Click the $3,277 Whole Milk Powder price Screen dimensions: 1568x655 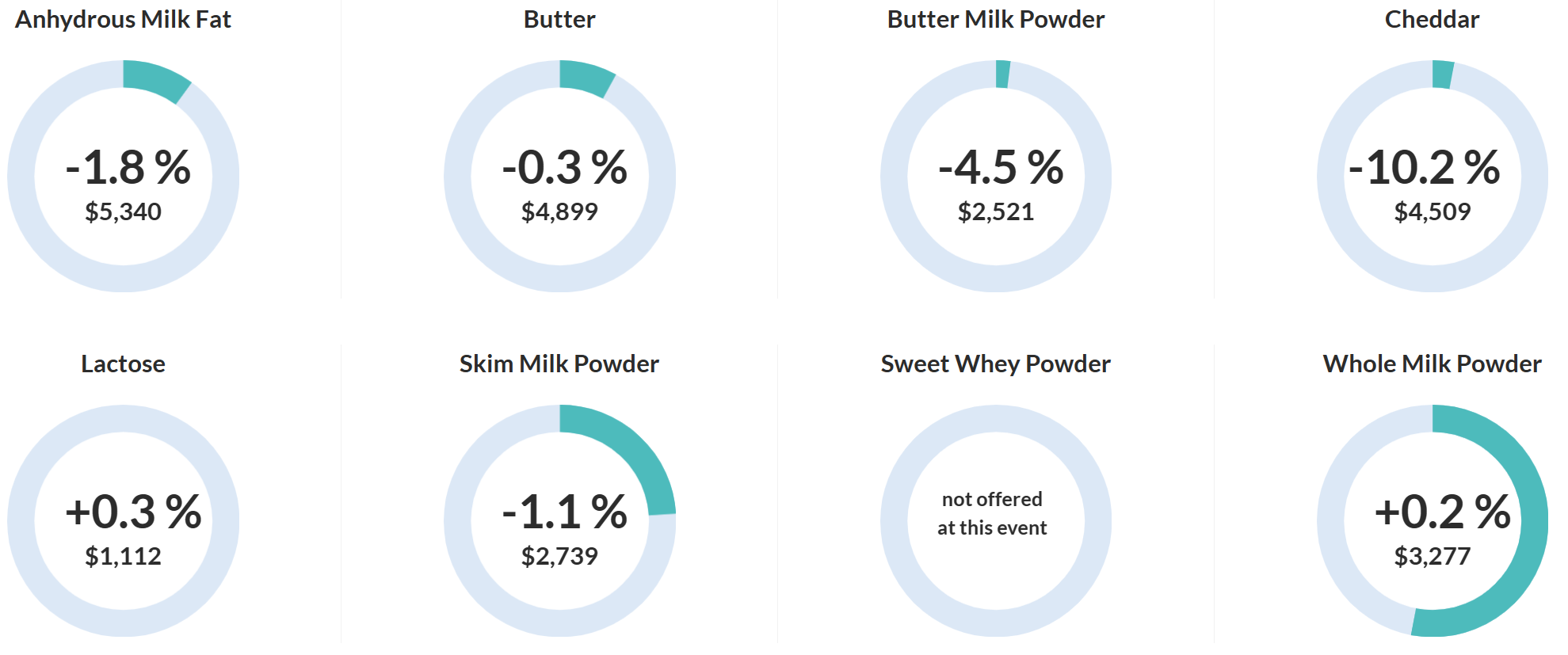point(1433,556)
